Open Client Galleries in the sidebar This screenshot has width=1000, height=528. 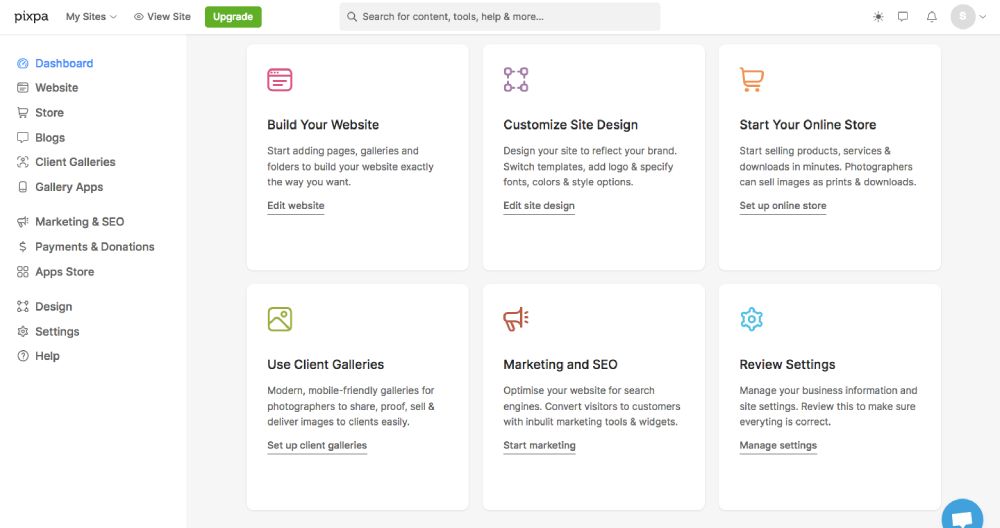[75, 162]
